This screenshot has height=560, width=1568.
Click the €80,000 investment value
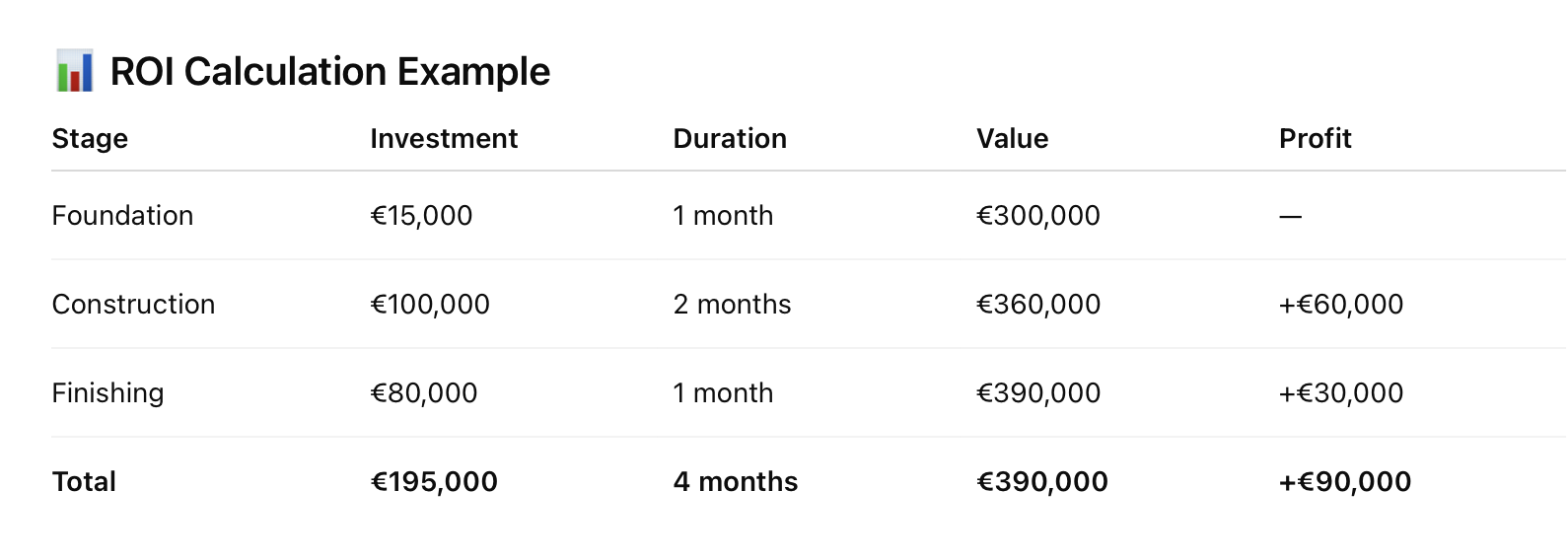tap(424, 393)
